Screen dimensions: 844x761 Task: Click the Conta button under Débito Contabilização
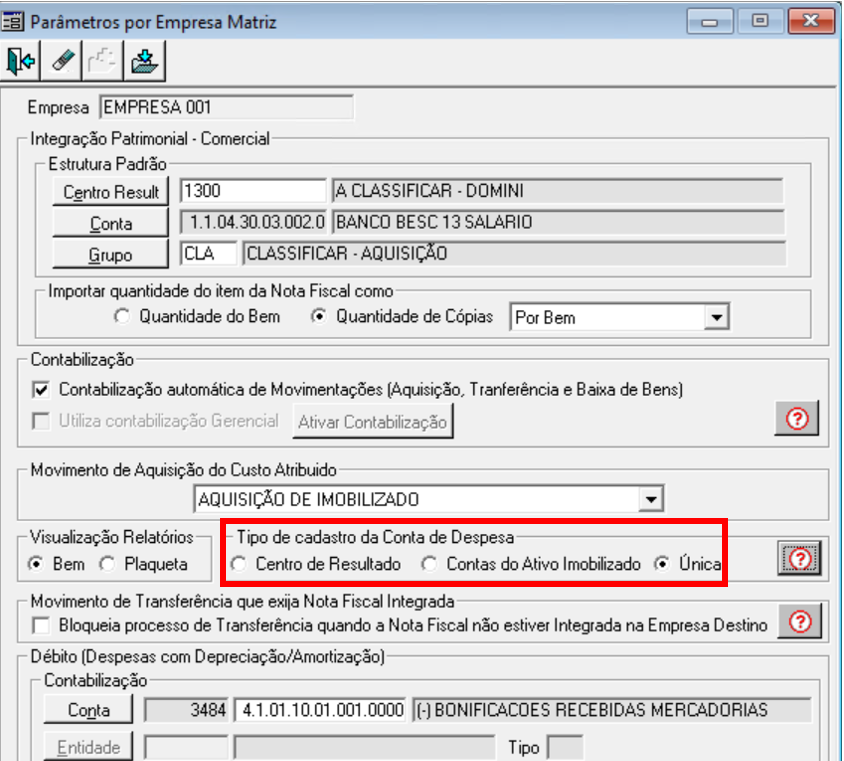point(88,710)
